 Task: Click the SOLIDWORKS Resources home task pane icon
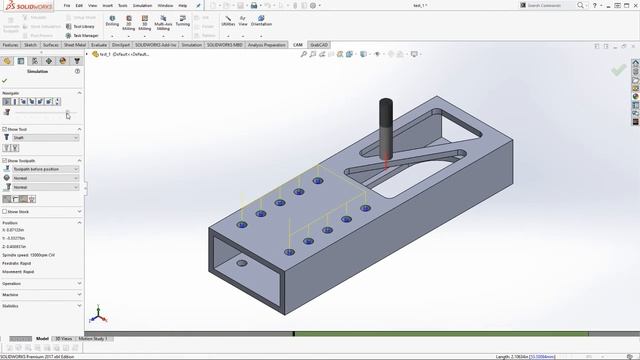point(636,63)
